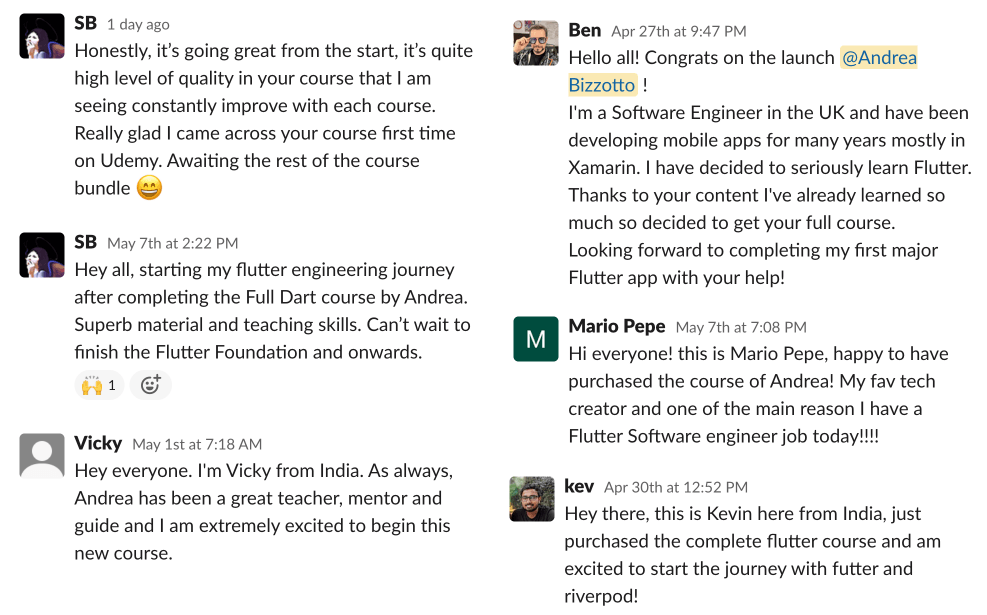Click SB's profile avatar on the first message
Image resolution: width=987 pixels, height=615 pixels.
coord(41,33)
